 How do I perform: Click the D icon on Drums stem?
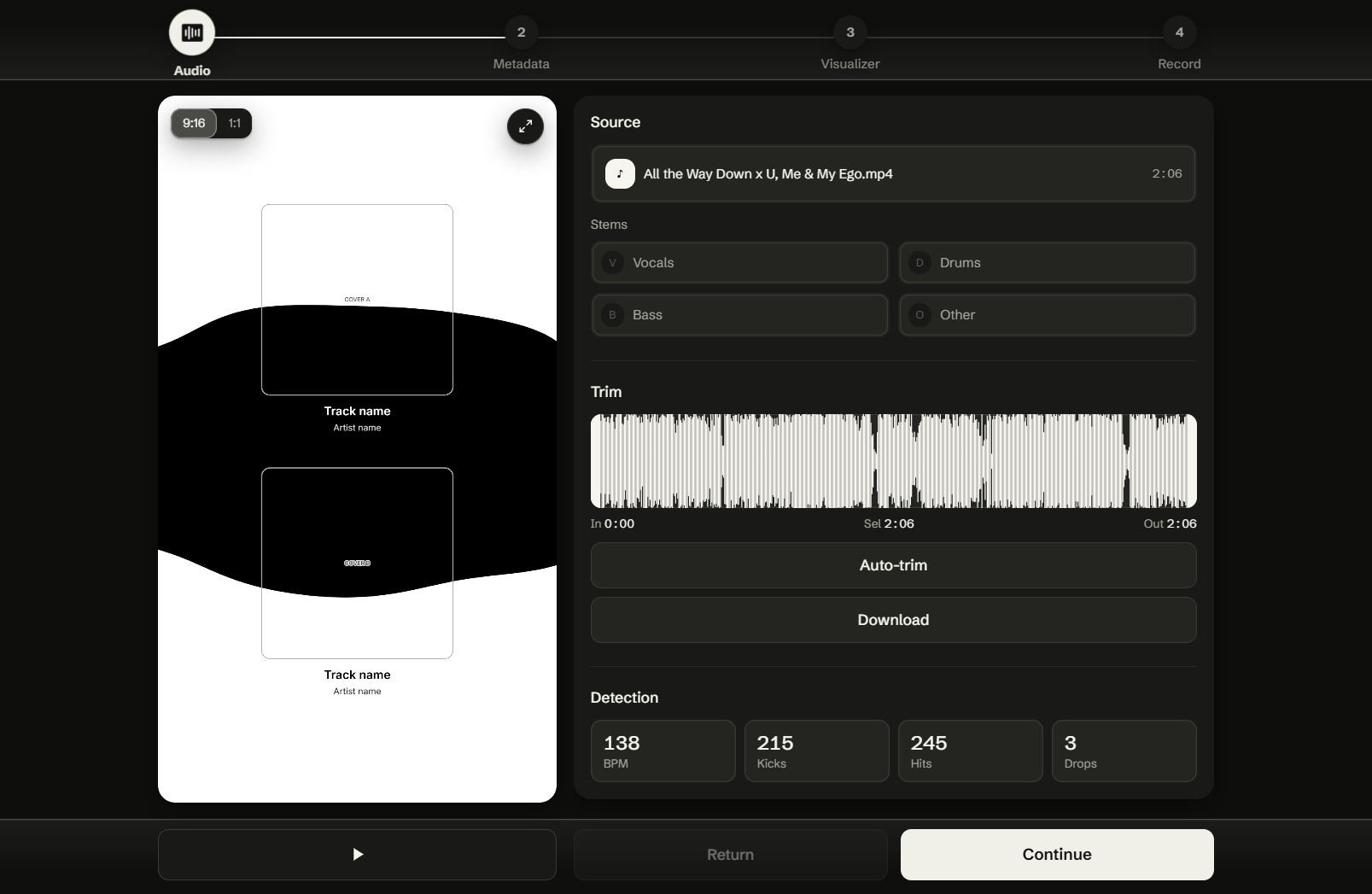920,263
